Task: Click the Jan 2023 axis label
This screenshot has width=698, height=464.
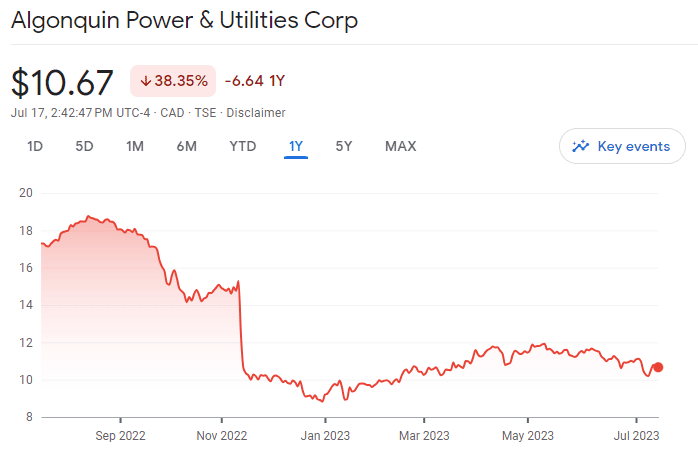Action: click(324, 435)
